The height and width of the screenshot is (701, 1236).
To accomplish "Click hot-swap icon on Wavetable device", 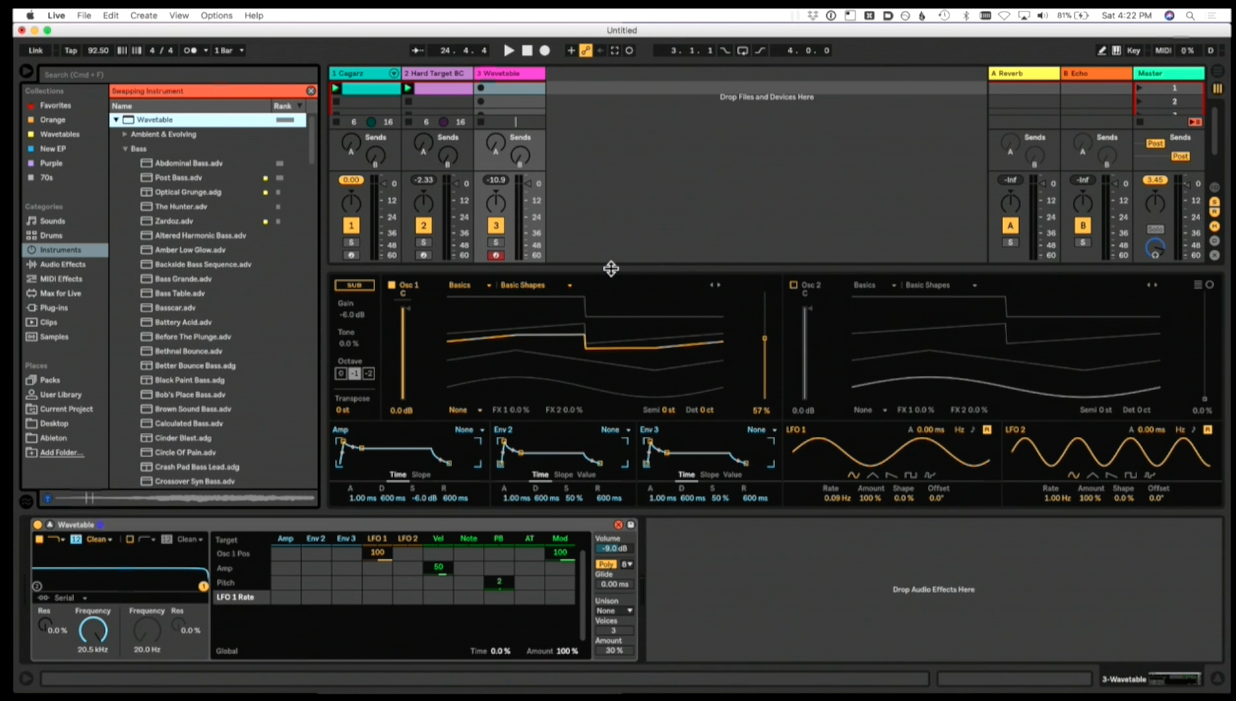I will (x=618, y=525).
